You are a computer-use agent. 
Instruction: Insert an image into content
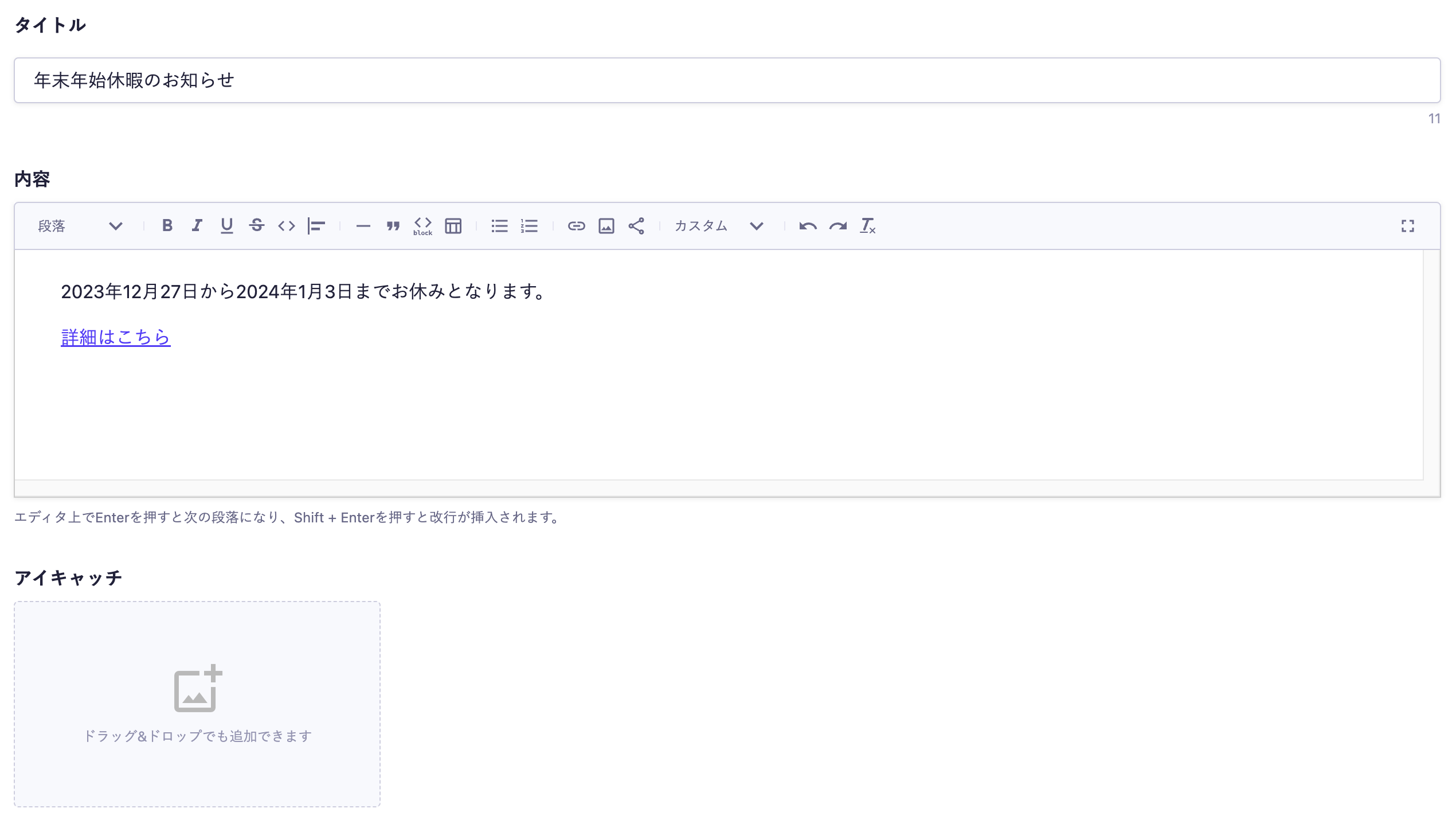606,226
